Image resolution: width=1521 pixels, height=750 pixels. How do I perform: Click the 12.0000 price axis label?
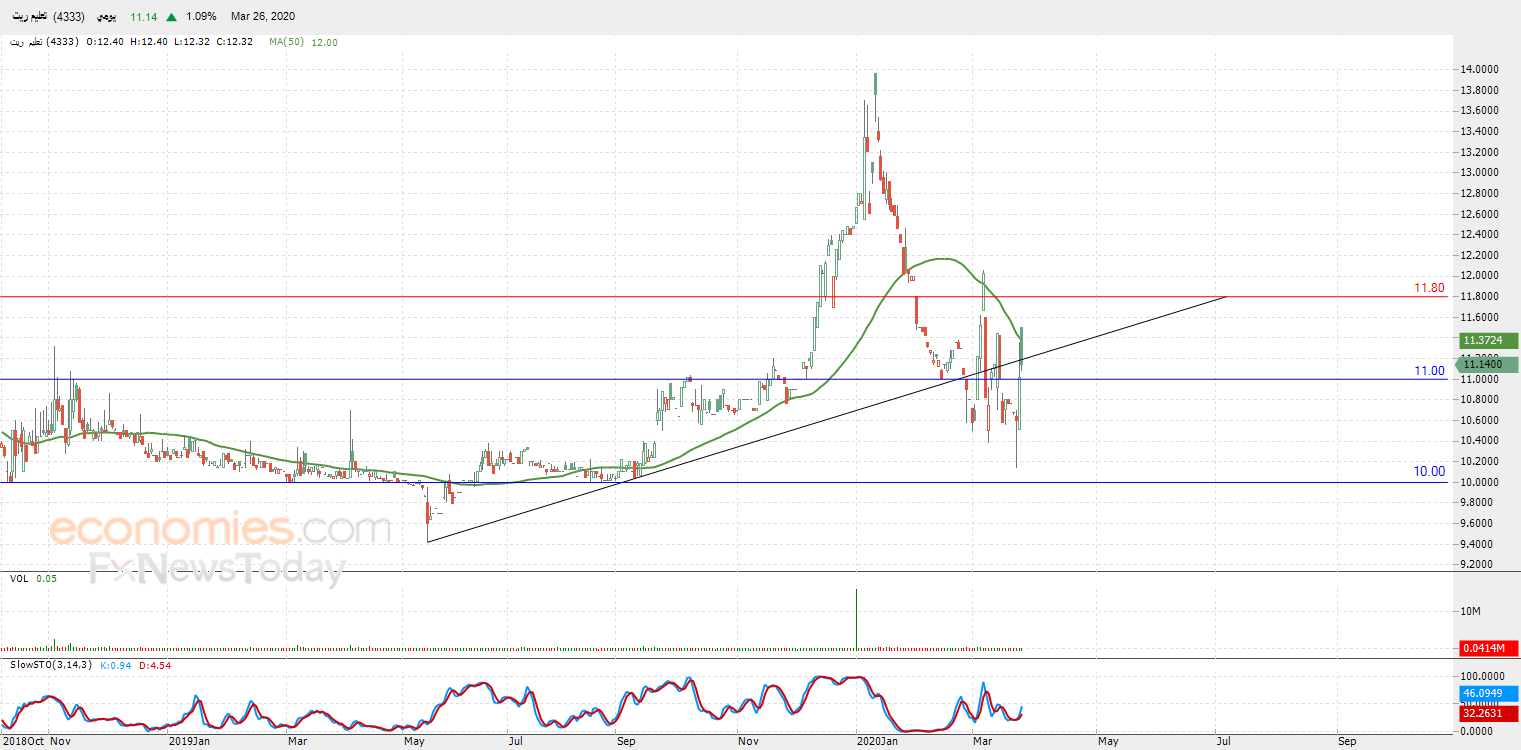coord(1482,275)
